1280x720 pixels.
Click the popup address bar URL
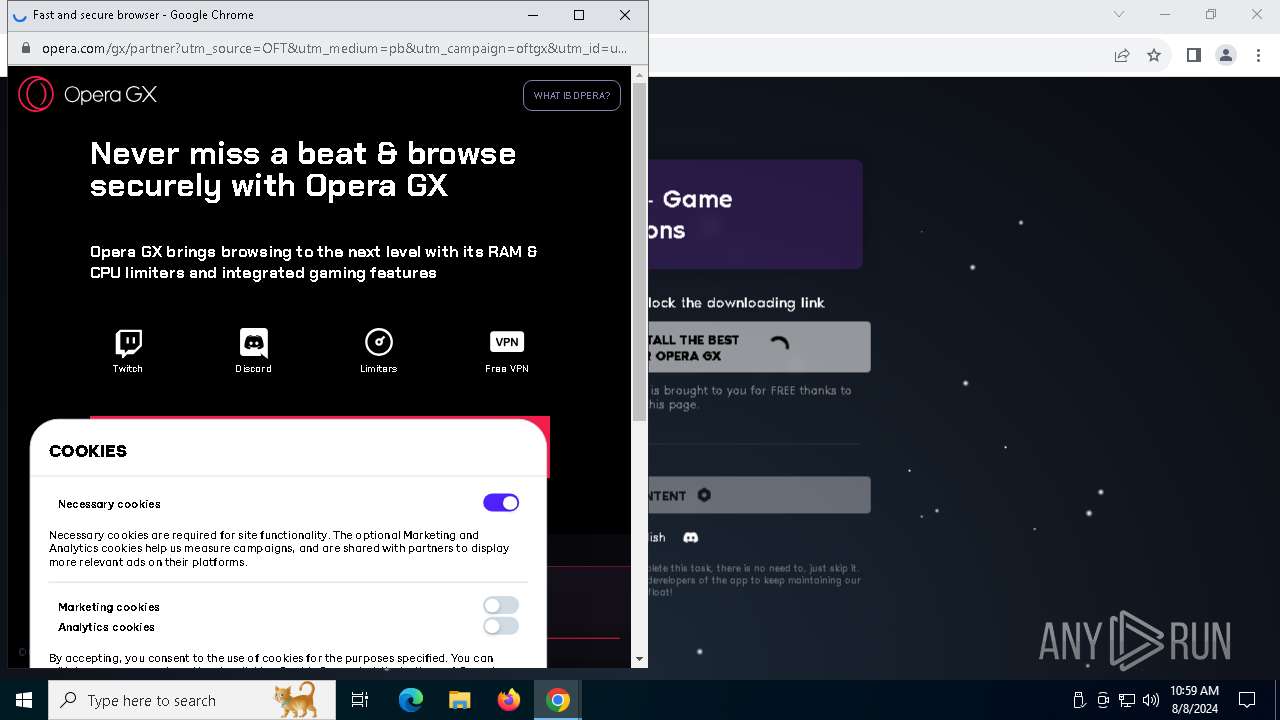click(334, 48)
